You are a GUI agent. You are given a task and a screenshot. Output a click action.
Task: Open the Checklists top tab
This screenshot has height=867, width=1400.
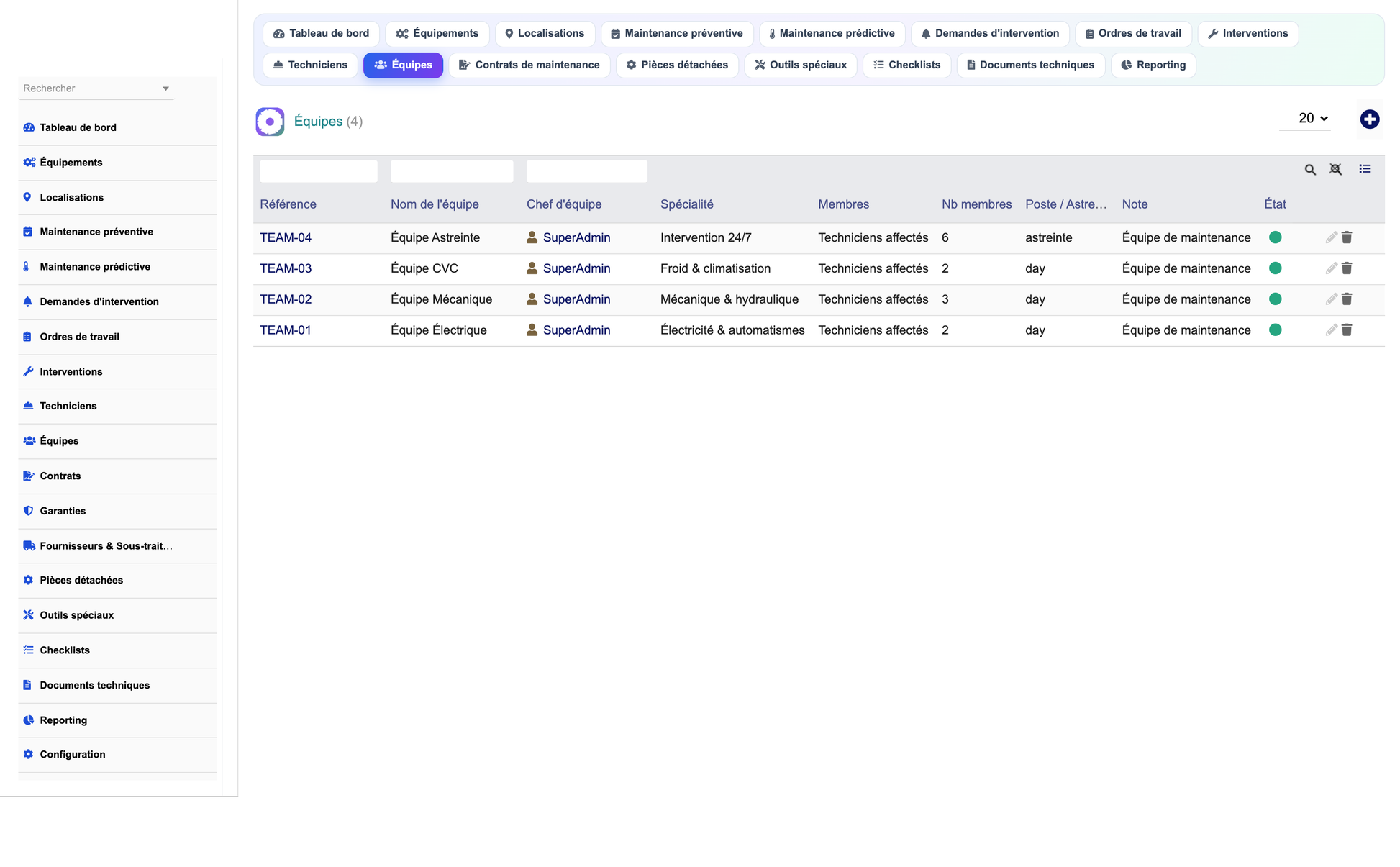pyautogui.click(x=906, y=65)
